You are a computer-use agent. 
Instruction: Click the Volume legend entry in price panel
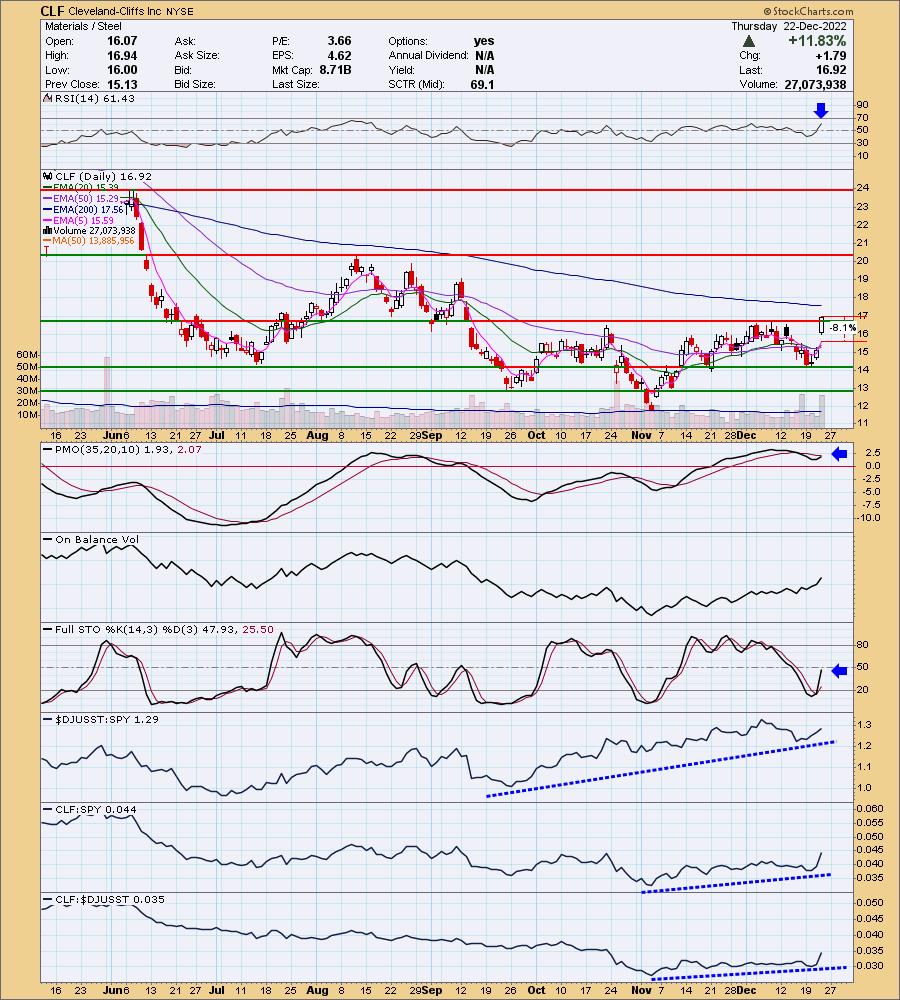coord(89,230)
